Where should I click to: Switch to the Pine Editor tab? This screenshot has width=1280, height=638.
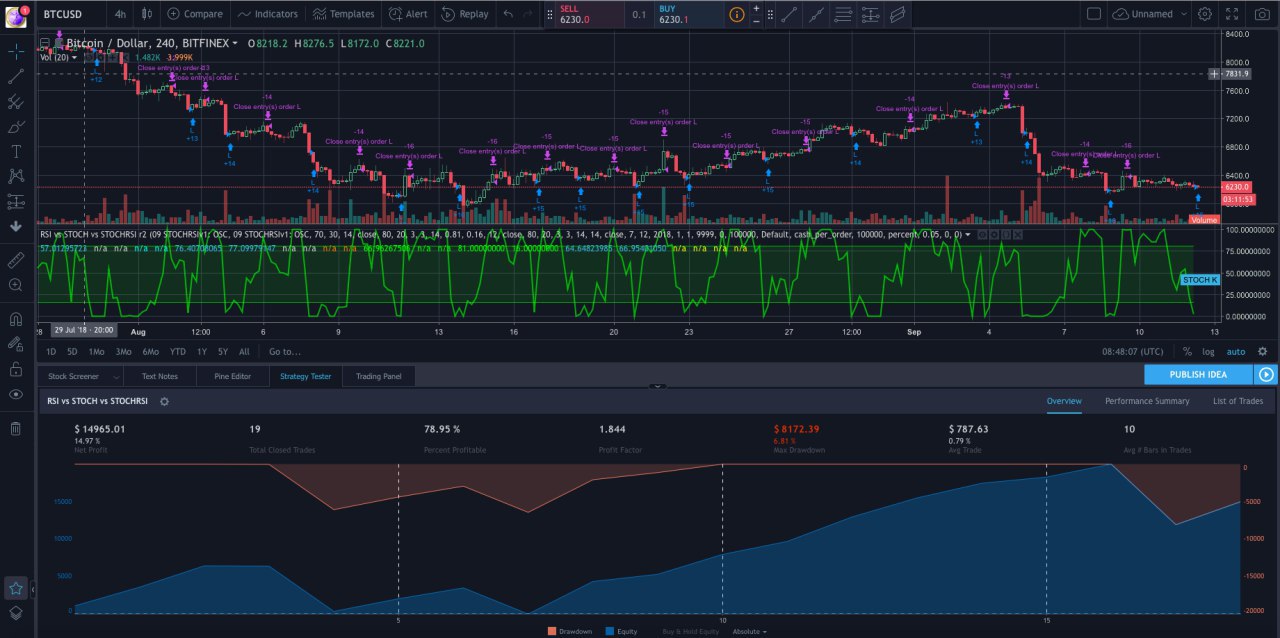point(231,376)
